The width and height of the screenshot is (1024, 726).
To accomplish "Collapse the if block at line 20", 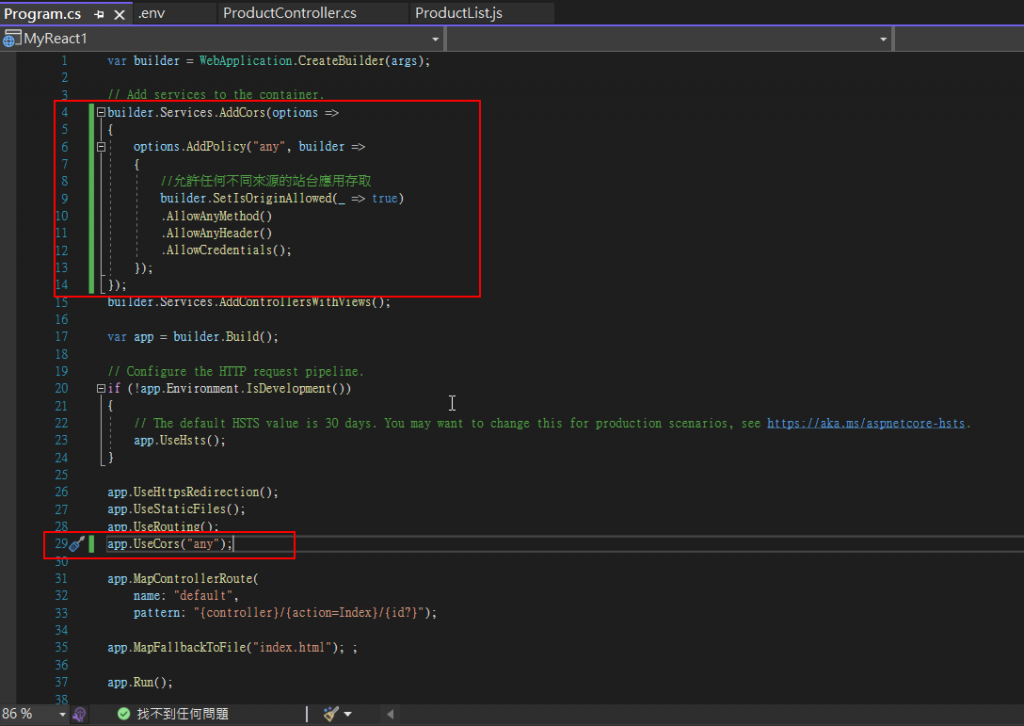I will 101,388.
